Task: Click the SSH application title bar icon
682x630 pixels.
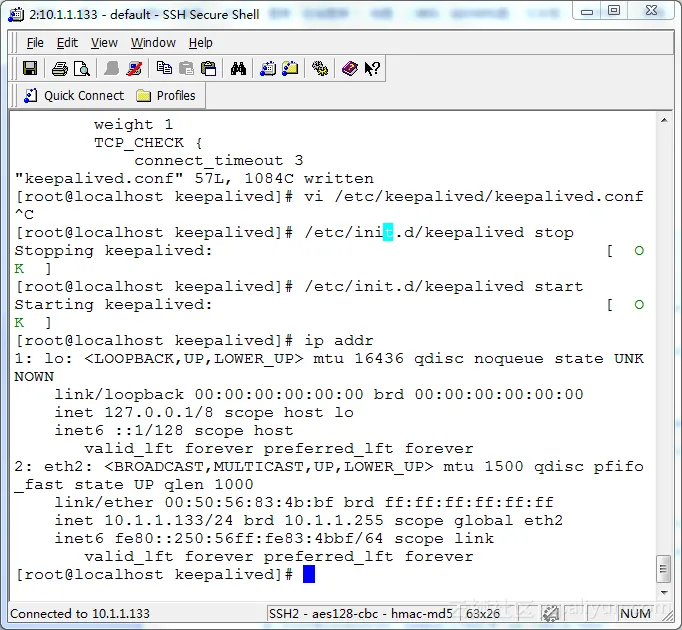Action: point(16,14)
